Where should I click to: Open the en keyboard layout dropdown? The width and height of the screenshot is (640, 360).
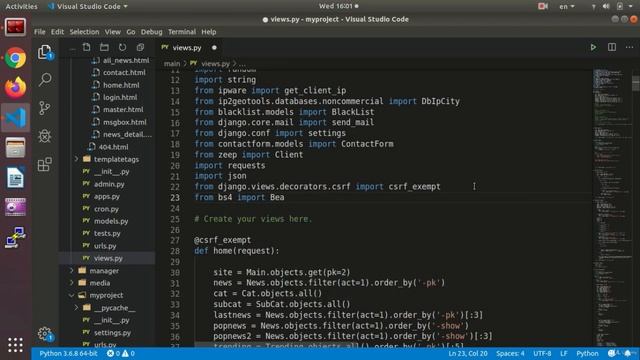(x=567, y=6)
